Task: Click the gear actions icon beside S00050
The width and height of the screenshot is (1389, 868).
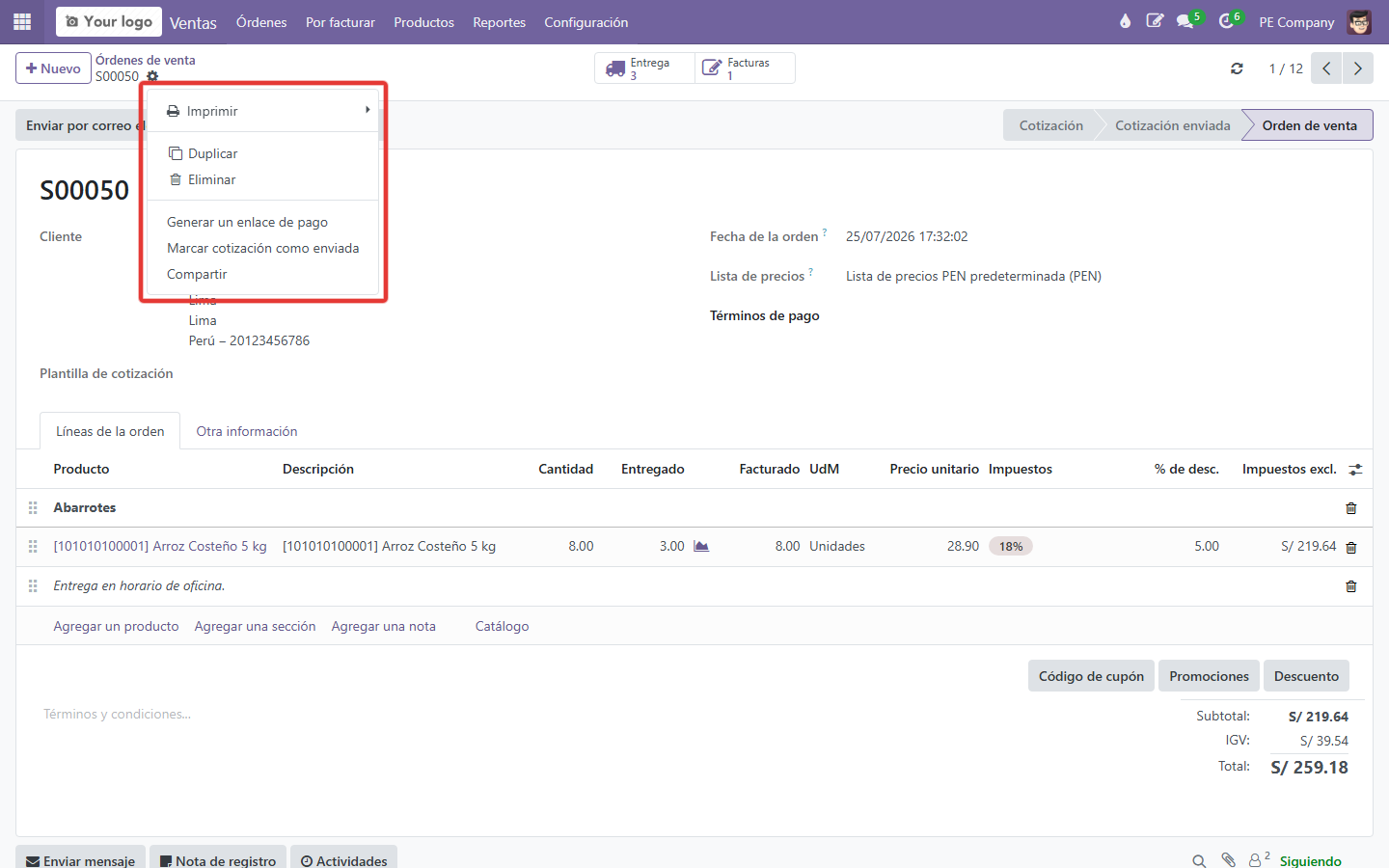Action: click(152, 76)
